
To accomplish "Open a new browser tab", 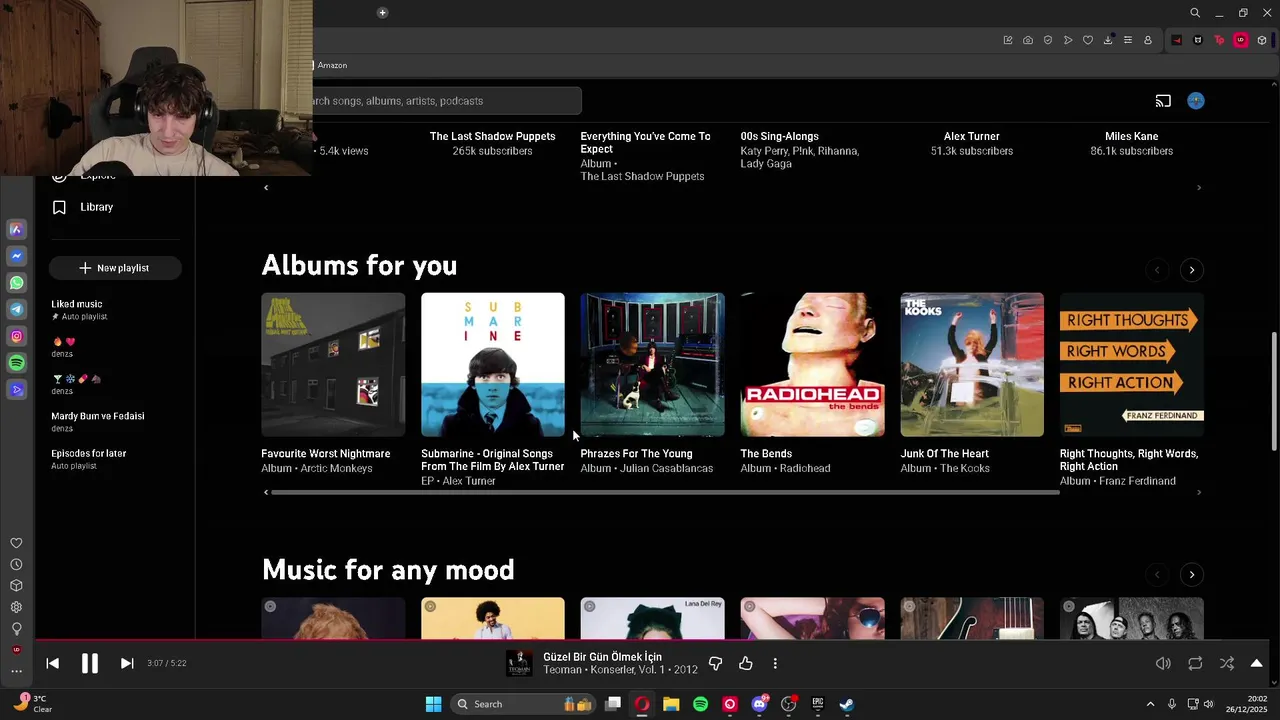I will tap(382, 13).
